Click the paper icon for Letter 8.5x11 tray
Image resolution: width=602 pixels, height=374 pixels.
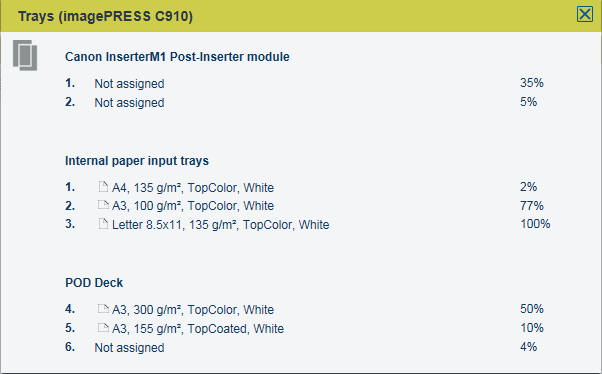click(103, 223)
